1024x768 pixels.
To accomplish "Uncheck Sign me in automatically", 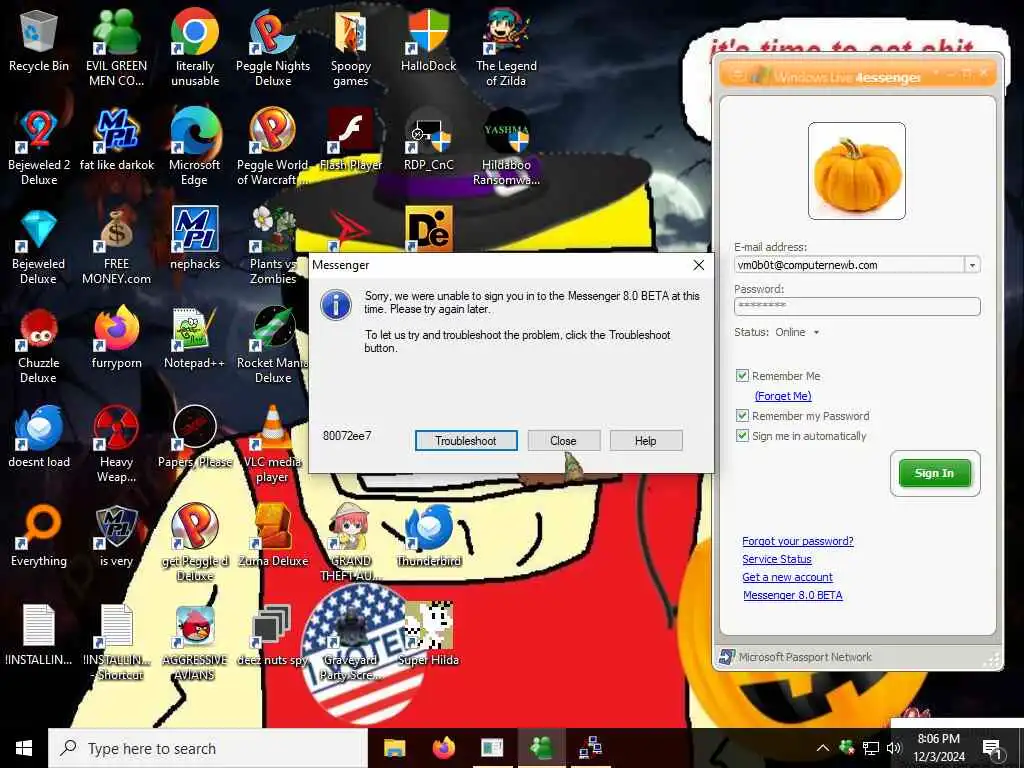I will 742,436.
